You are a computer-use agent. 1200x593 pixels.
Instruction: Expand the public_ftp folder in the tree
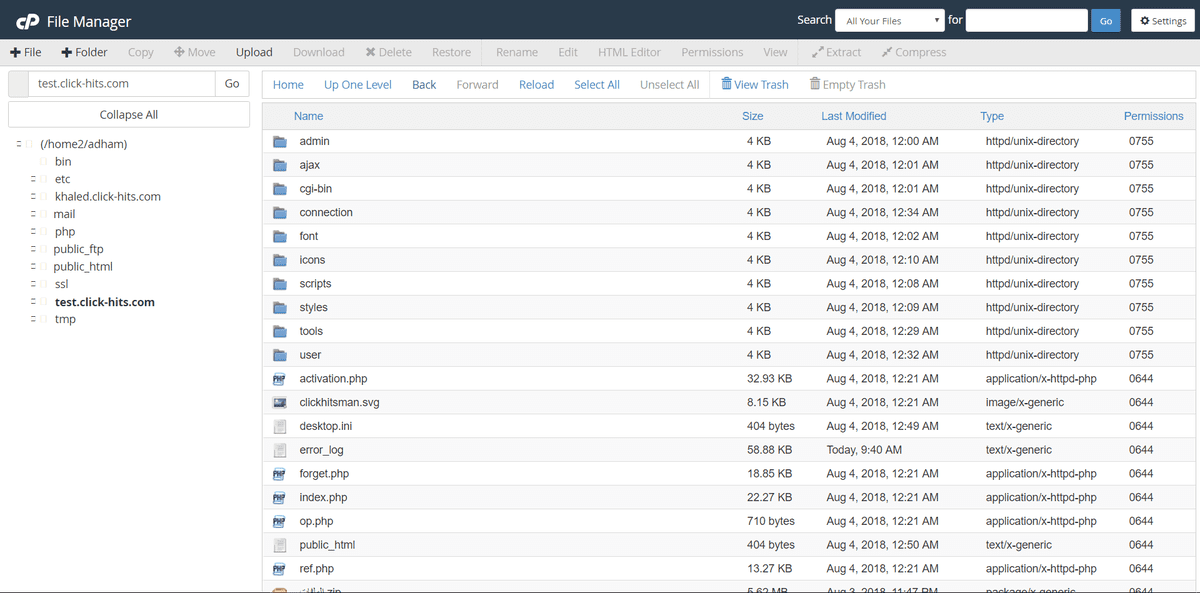click(33, 249)
